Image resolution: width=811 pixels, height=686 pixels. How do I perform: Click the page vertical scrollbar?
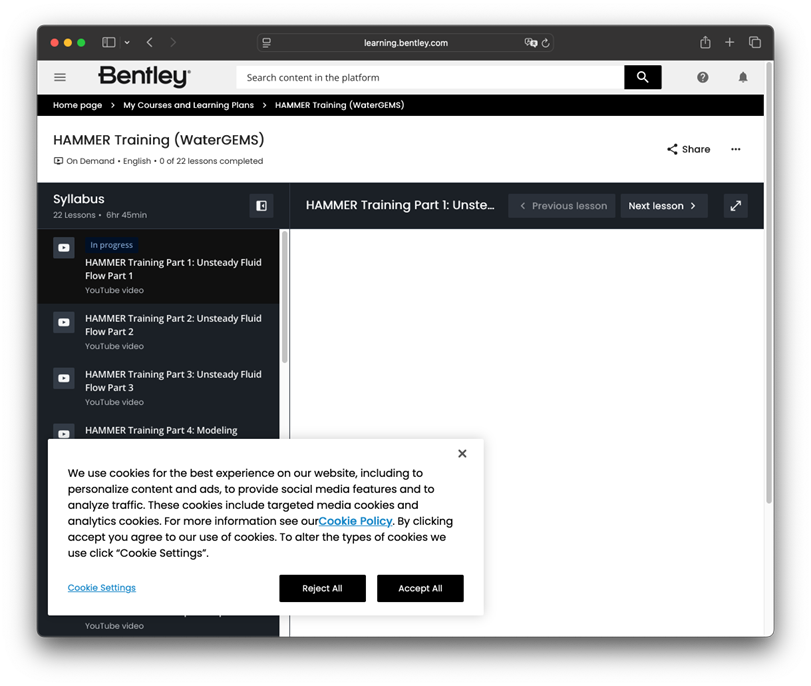(x=769, y=282)
